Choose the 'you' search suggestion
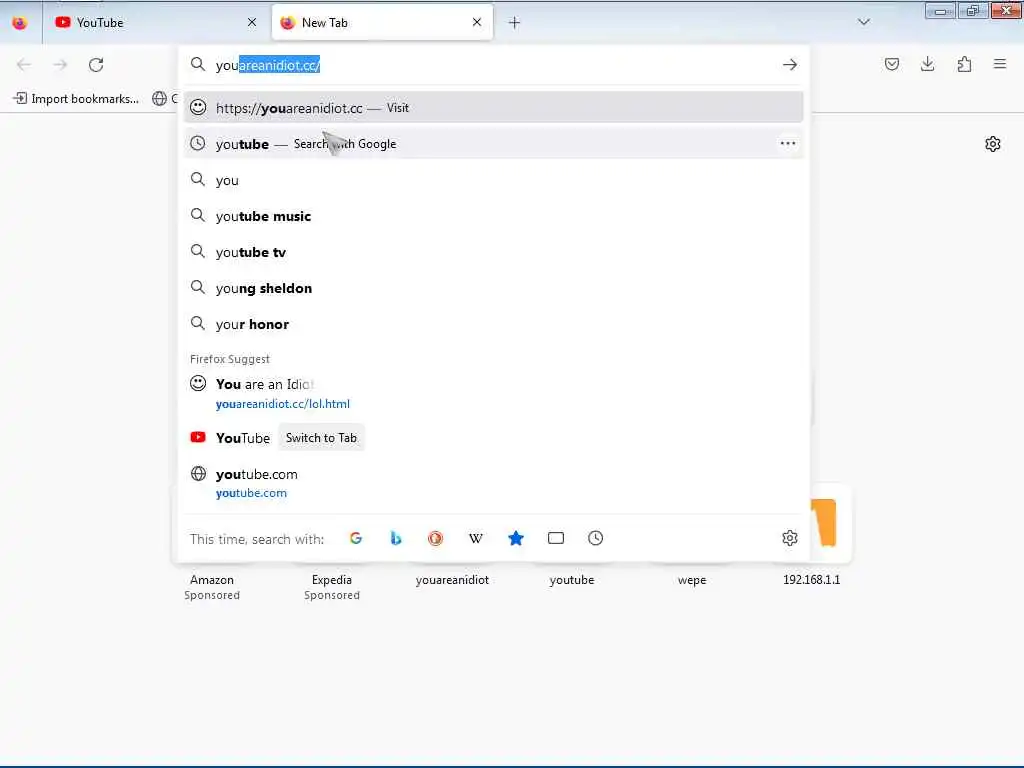 (493, 180)
